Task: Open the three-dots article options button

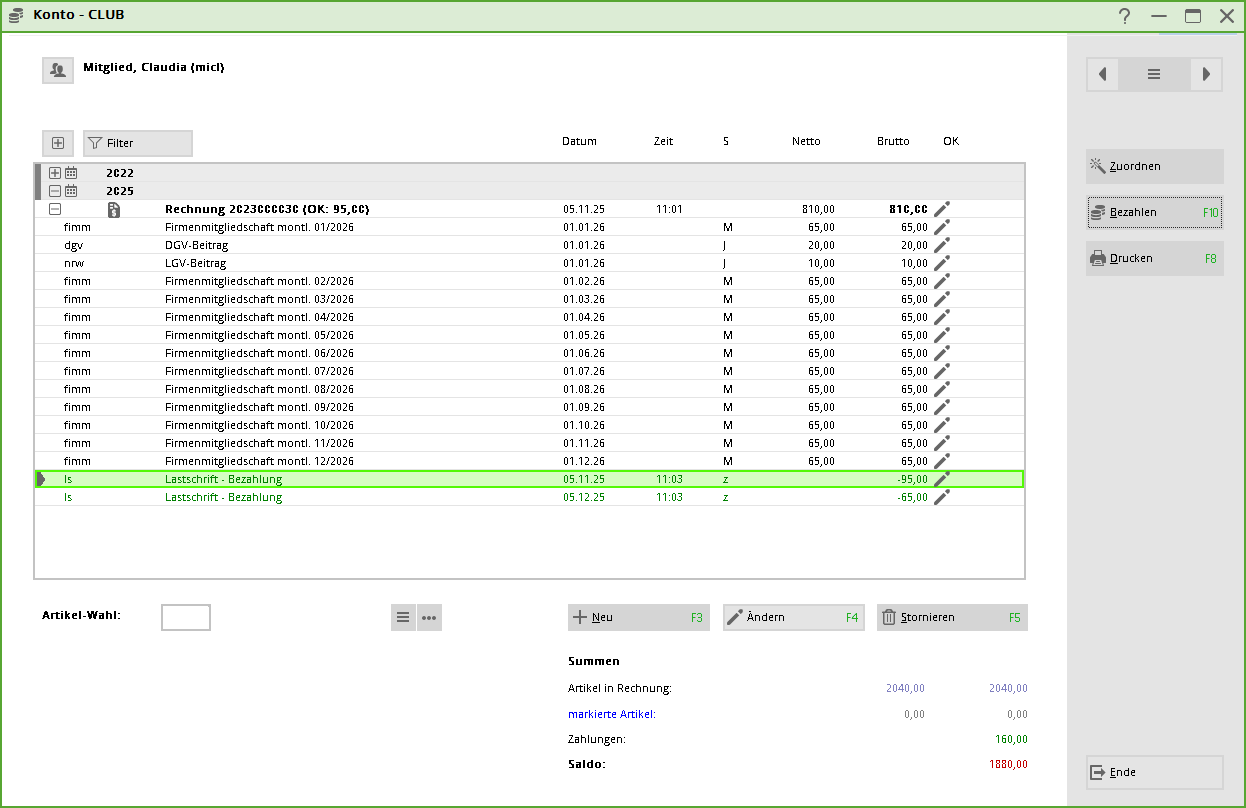Action: coord(429,618)
